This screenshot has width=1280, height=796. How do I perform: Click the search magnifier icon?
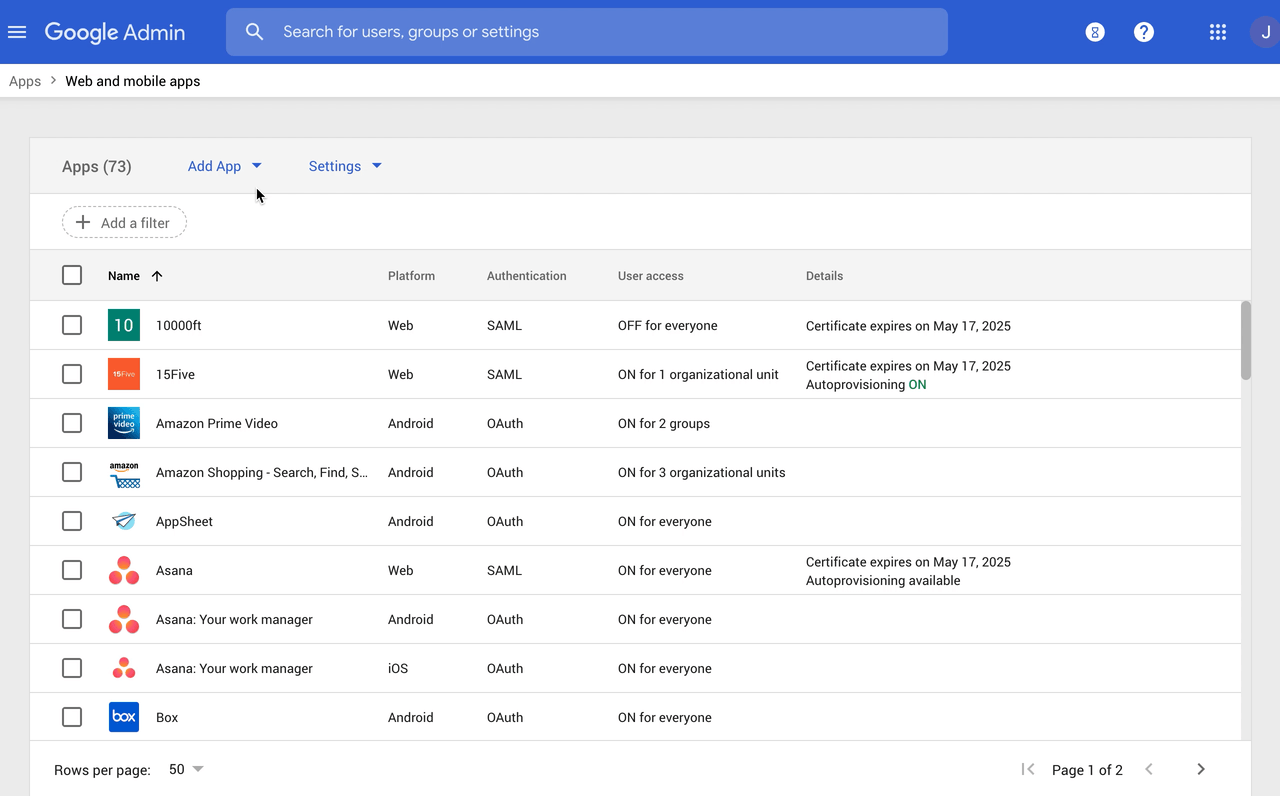click(x=255, y=32)
